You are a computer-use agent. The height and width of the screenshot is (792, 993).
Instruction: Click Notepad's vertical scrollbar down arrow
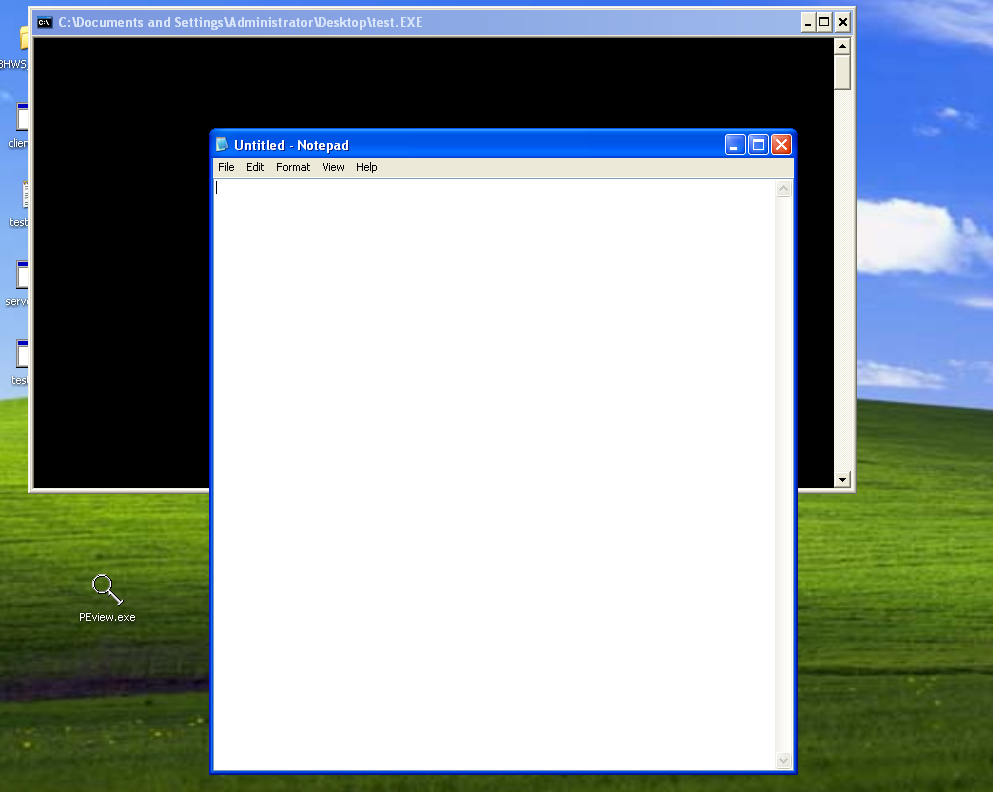point(784,761)
